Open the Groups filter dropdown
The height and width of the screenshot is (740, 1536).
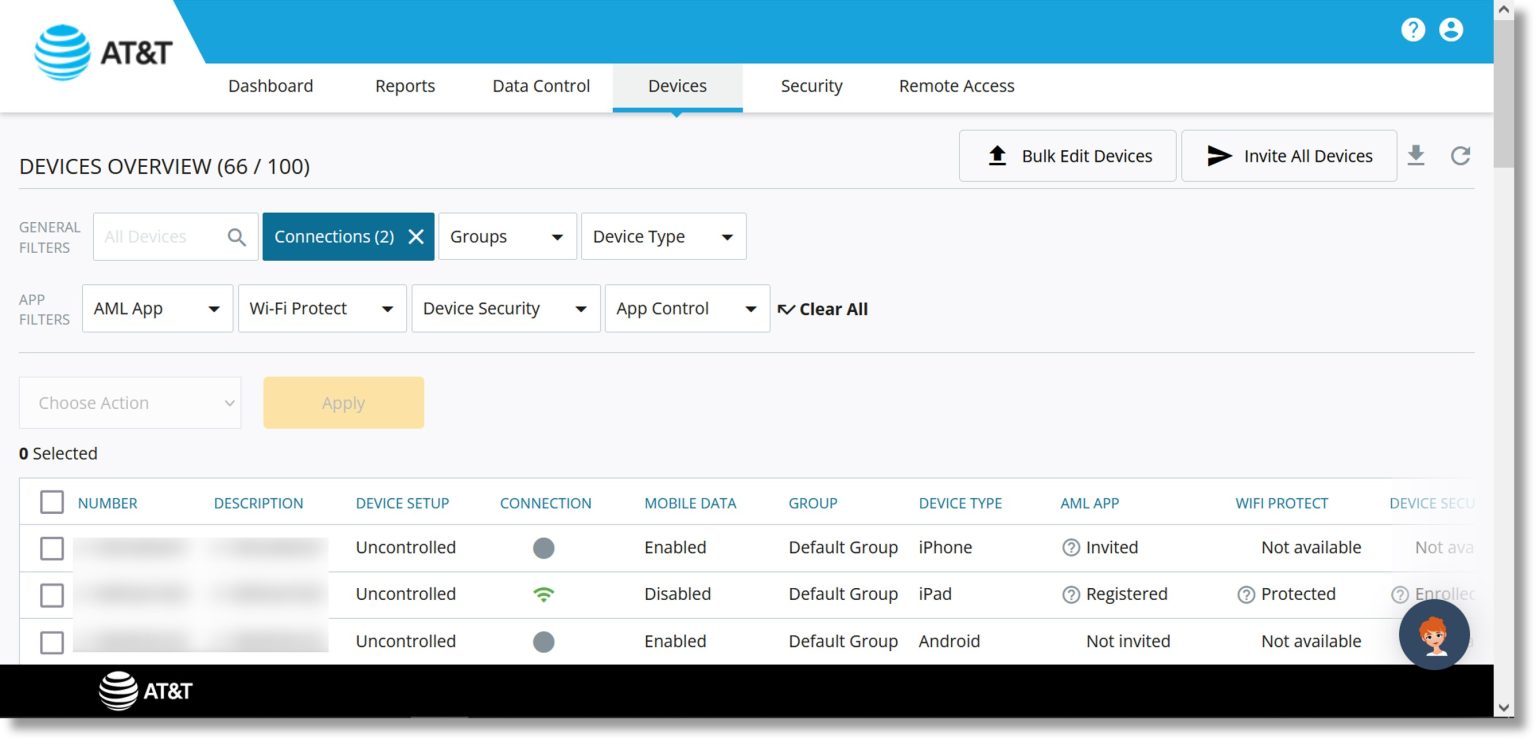(507, 236)
